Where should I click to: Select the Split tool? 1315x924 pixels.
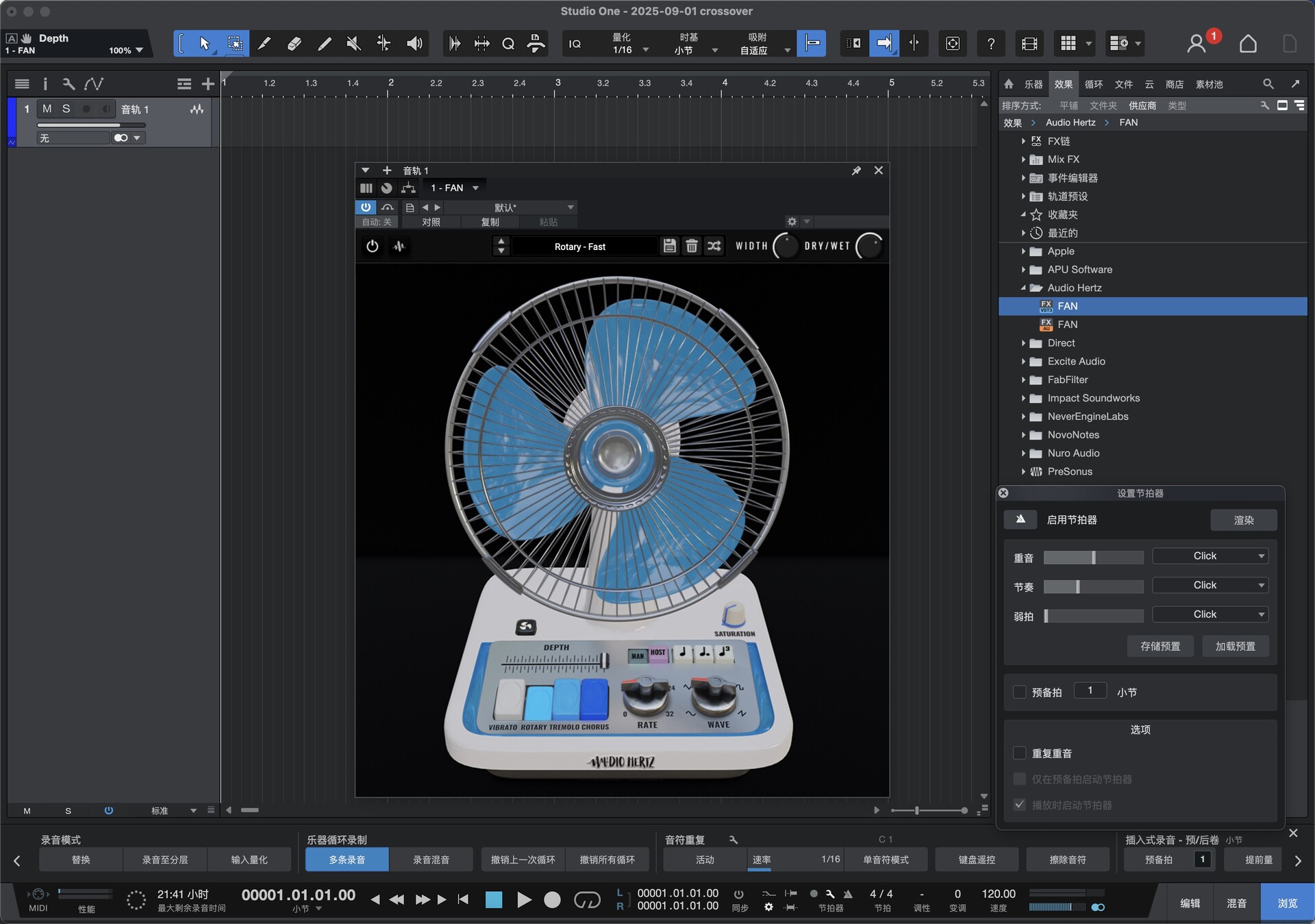point(264,43)
